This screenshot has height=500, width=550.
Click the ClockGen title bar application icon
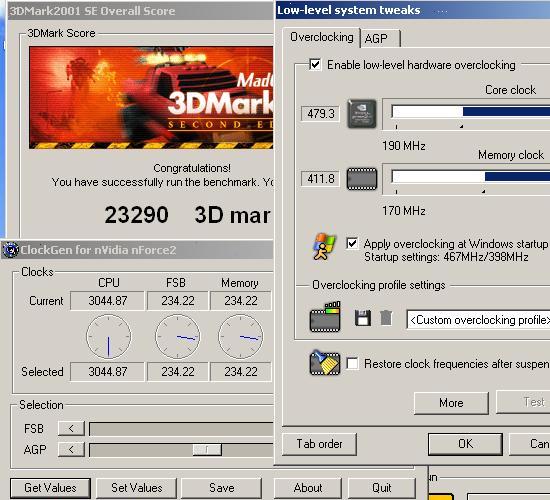(x=11, y=250)
